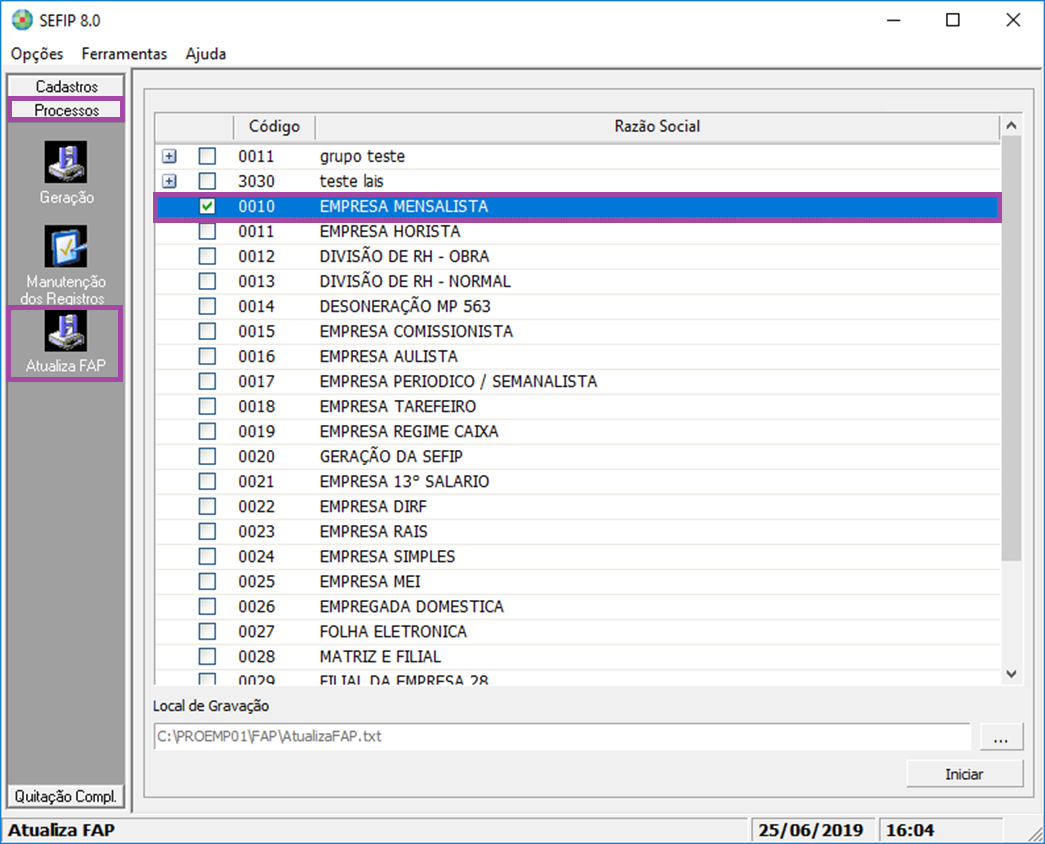This screenshot has height=844, width=1045.
Task: Click the Local de Gravação path field
Action: click(x=562, y=737)
